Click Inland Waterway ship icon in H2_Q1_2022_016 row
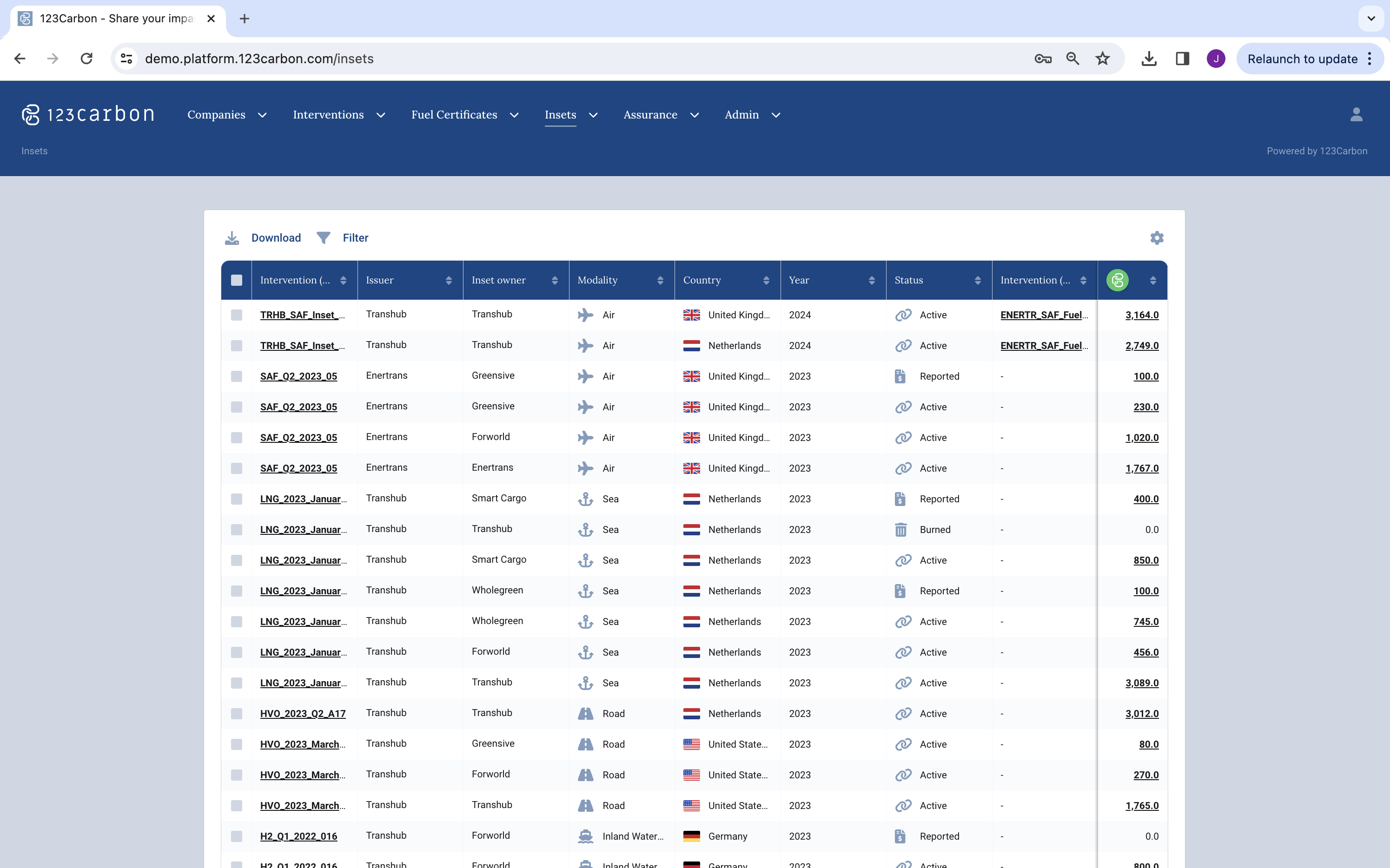This screenshot has width=1390, height=868. click(x=585, y=836)
